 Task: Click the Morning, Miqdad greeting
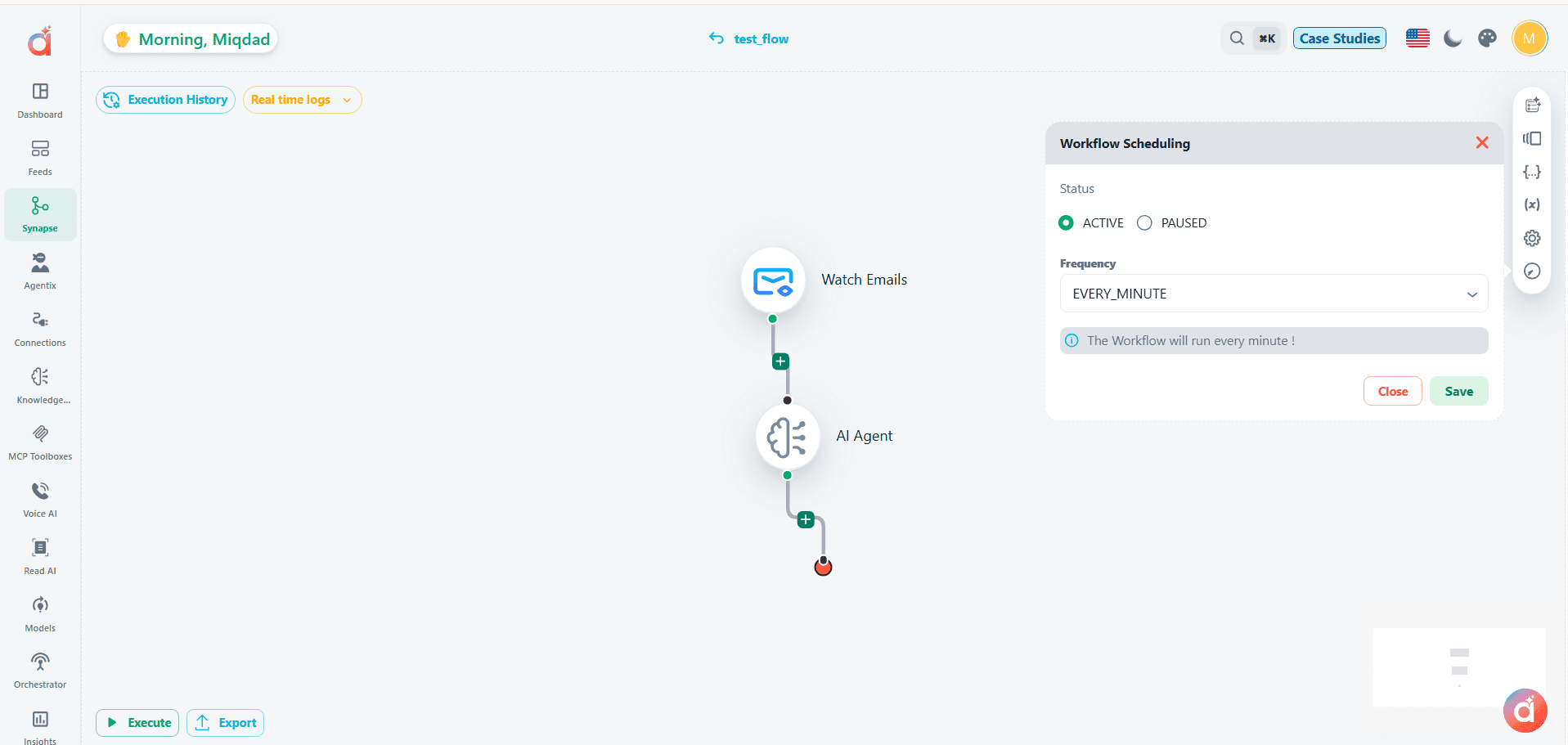tap(191, 39)
